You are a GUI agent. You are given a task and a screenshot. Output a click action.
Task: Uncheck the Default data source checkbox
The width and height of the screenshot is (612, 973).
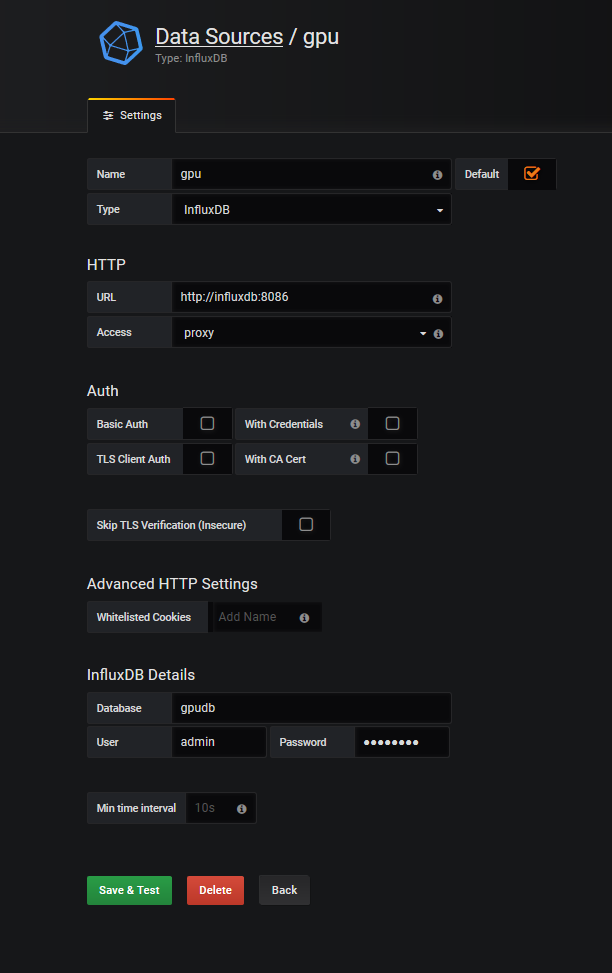pyautogui.click(x=532, y=174)
